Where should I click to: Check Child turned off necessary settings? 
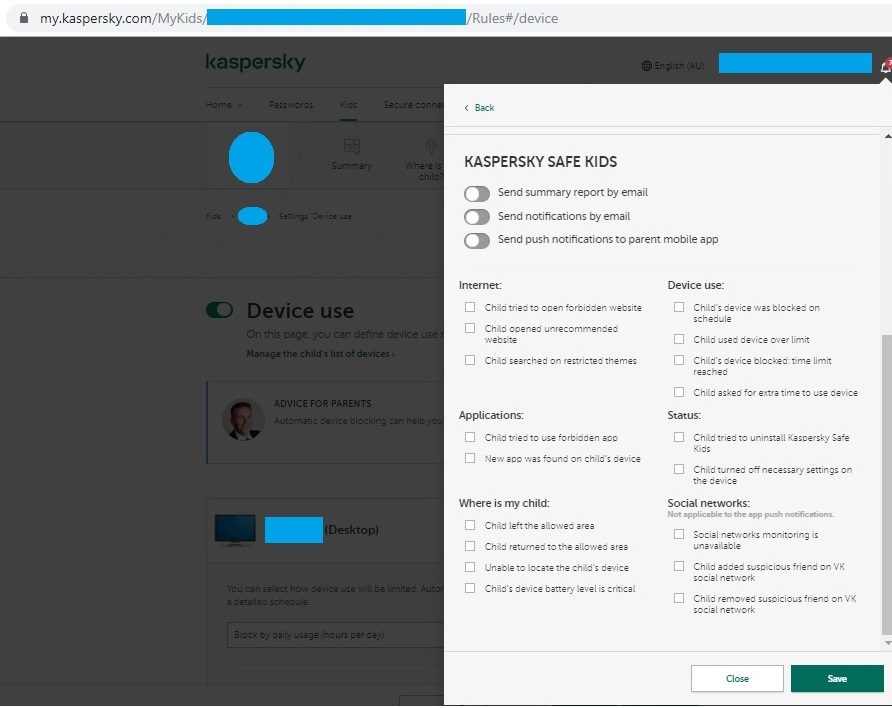pyautogui.click(x=679, y=469)
